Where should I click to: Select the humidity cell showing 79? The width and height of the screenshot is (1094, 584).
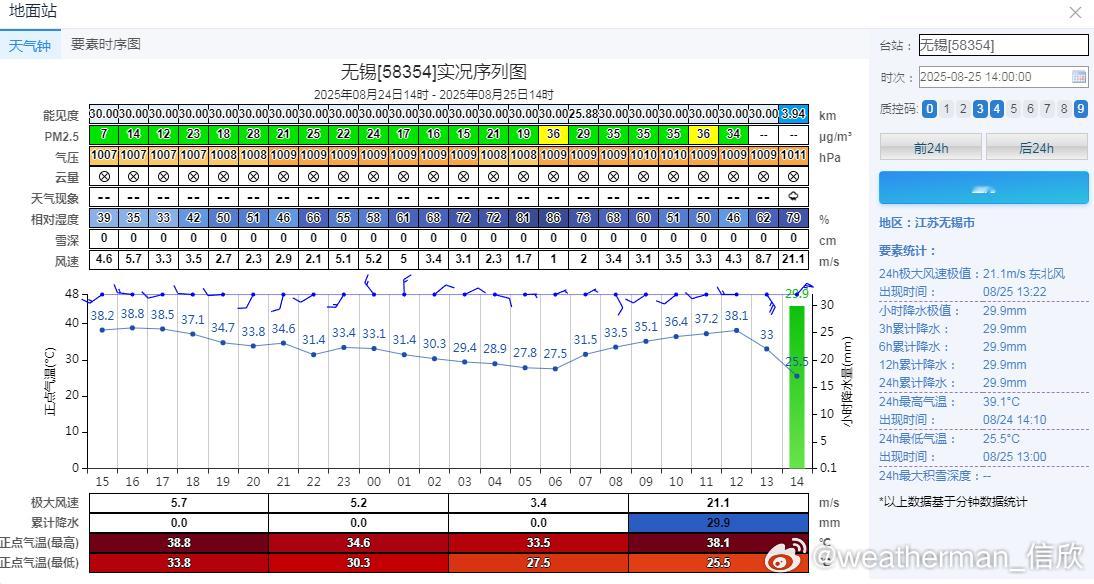pyautogui.click(x=793, y=218)
